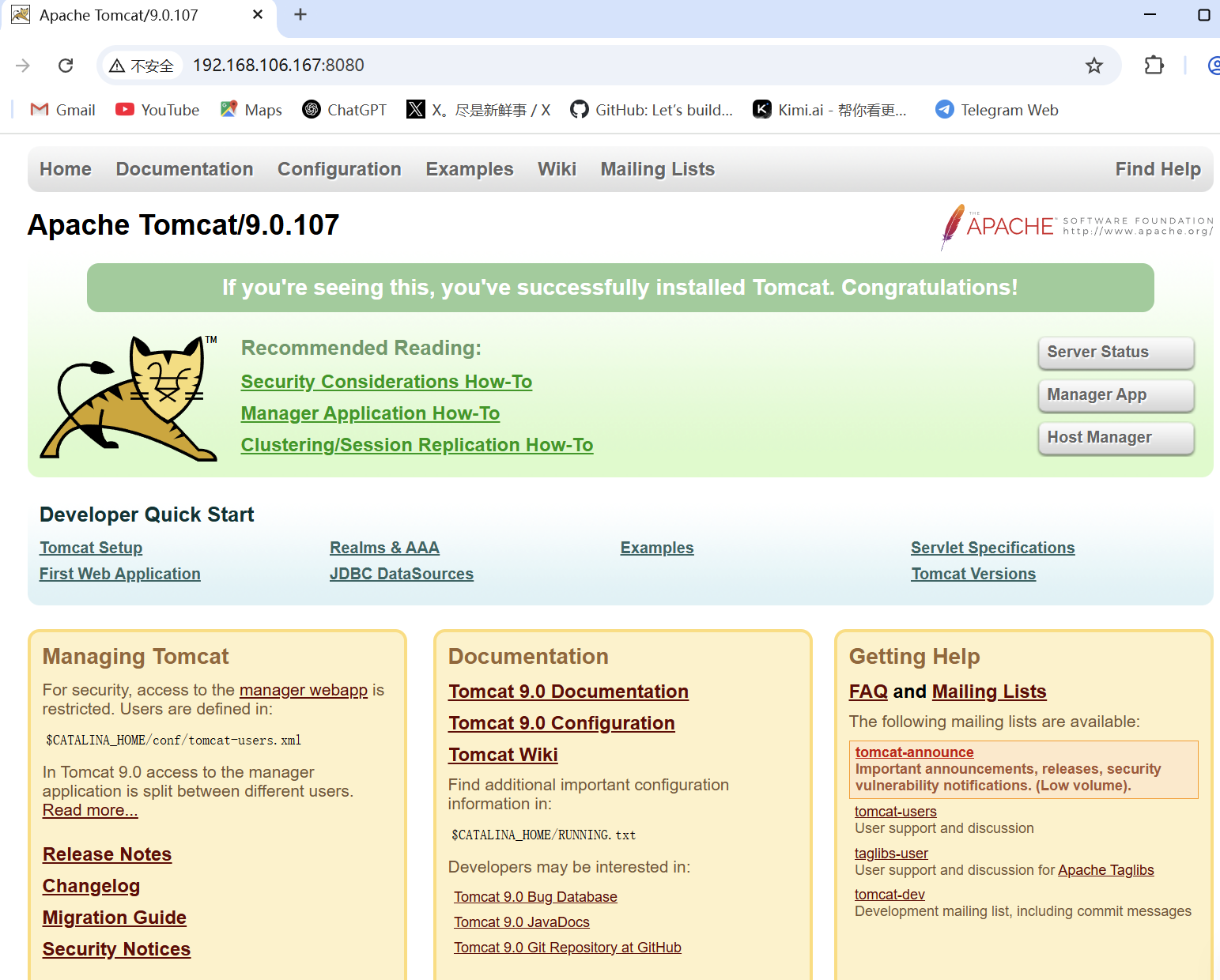This screenshot has height=980, width=1220.
Task: Open the Realms & AAA link
Action: [384, 548]
